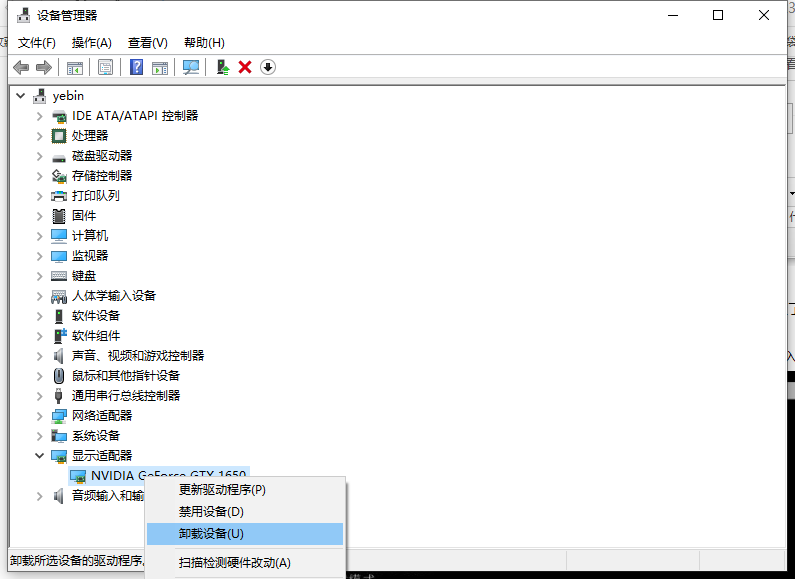Expand the 磁盘驱动器 category arrow
The width and height of the screenshot is (795, 579).
40,156
